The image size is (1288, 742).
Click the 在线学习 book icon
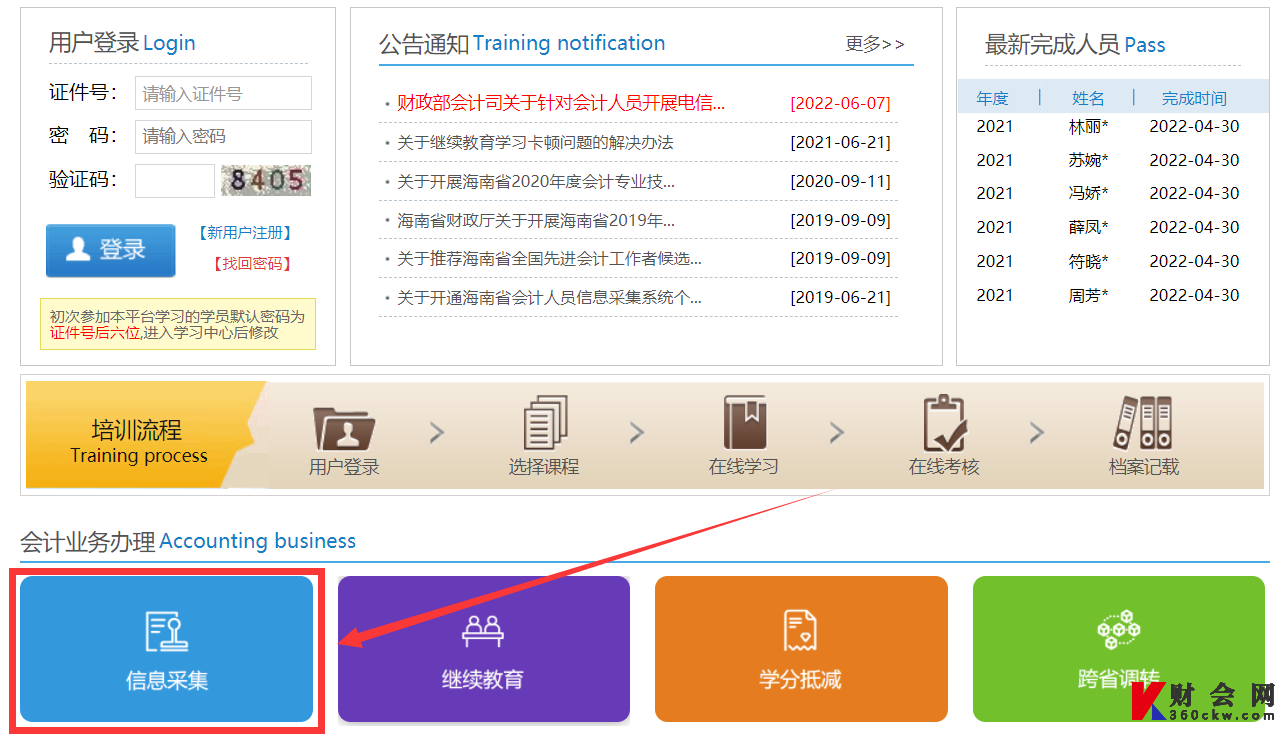744,423
